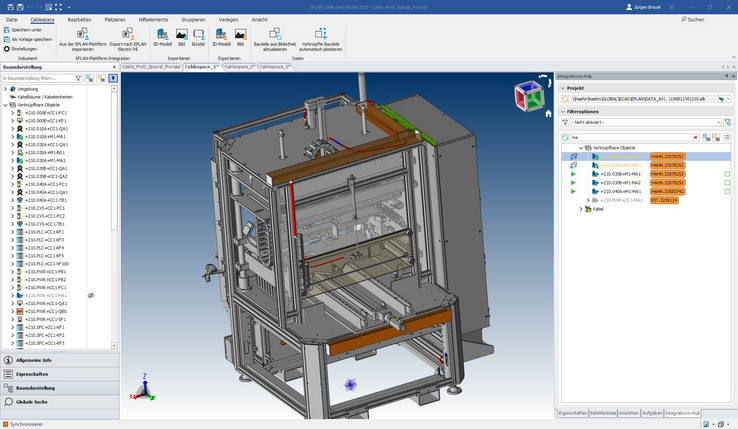Click the Bündel import icon
The width and height of the screenshot is (738, 429).
coord(198,34)
